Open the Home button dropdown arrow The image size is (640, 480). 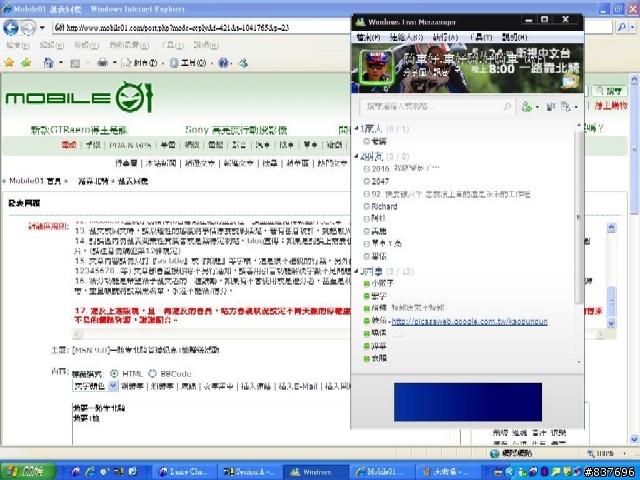61,63
